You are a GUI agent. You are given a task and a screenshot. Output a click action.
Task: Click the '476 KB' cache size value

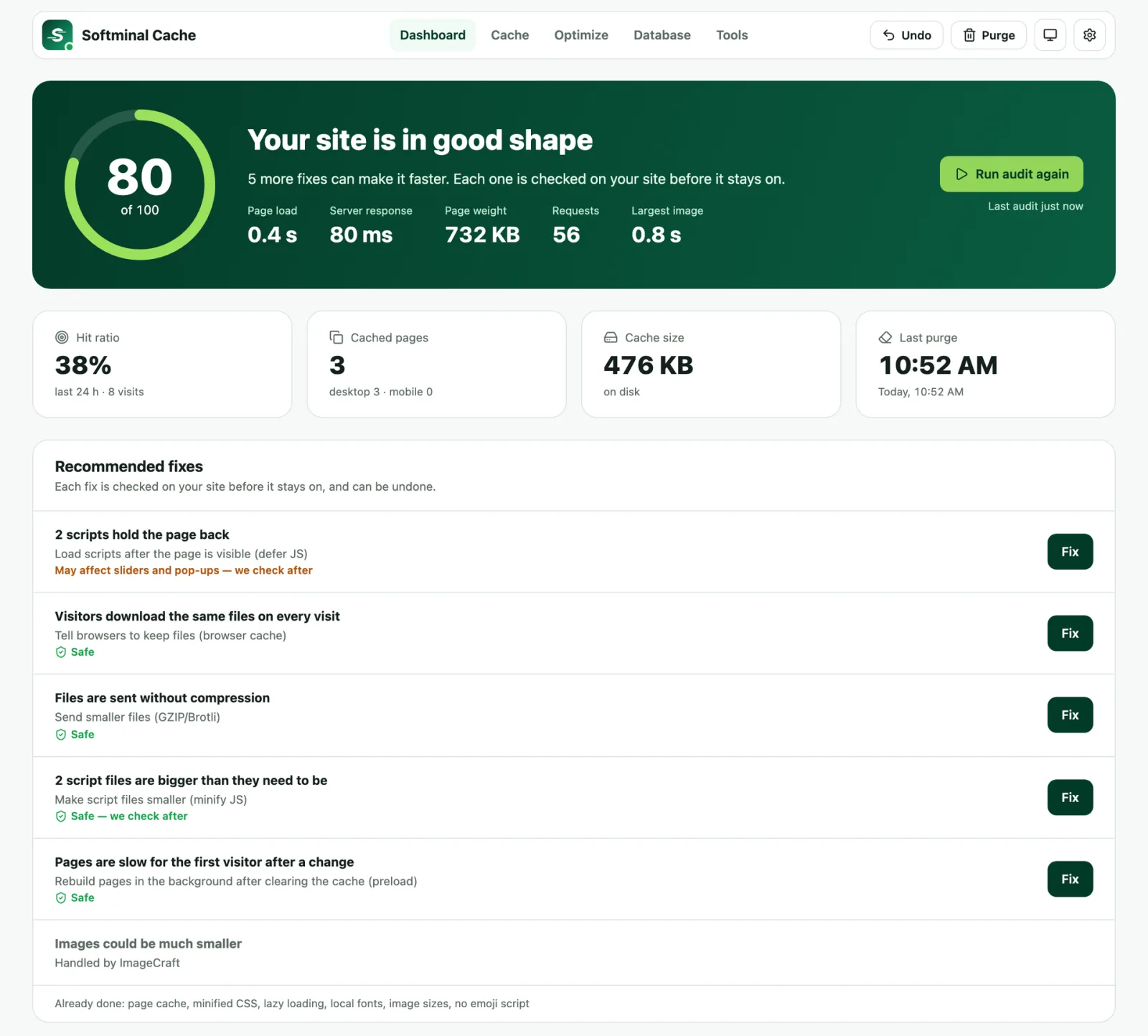[649, 366]
